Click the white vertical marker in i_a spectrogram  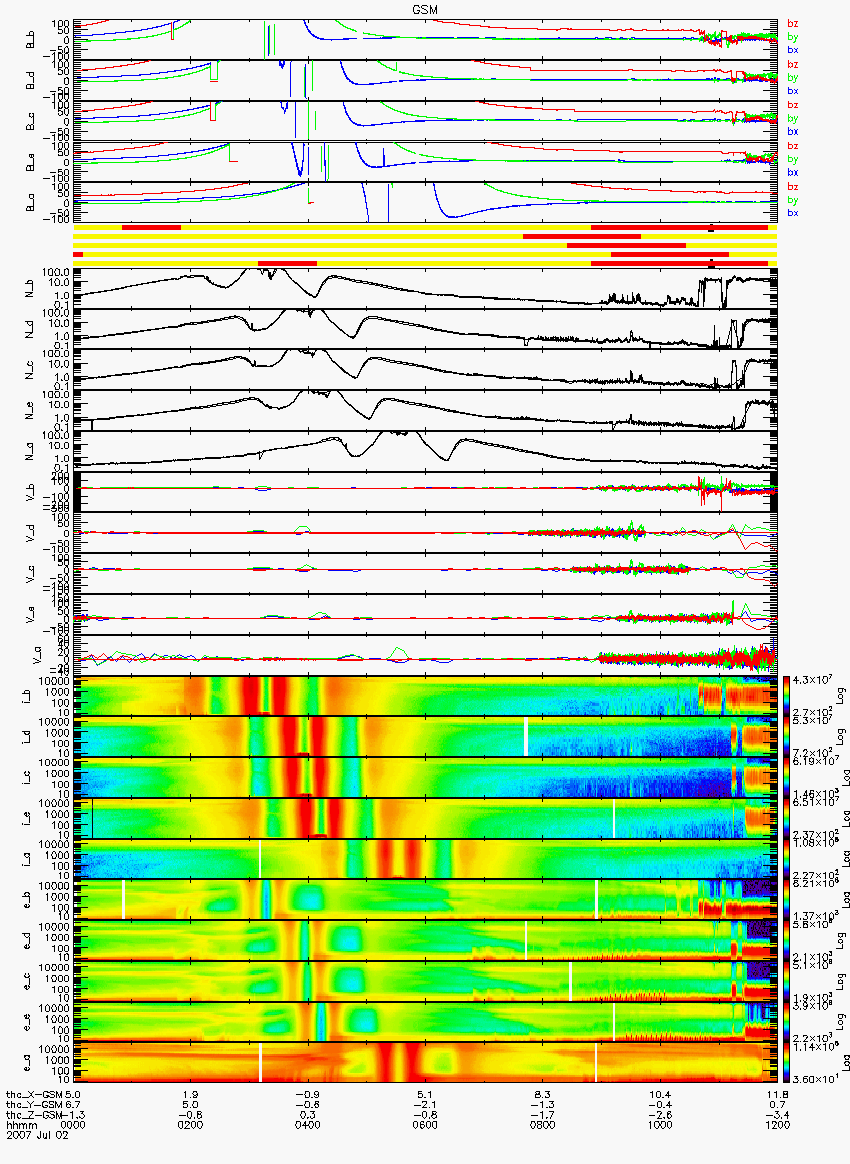click(260, 859)
